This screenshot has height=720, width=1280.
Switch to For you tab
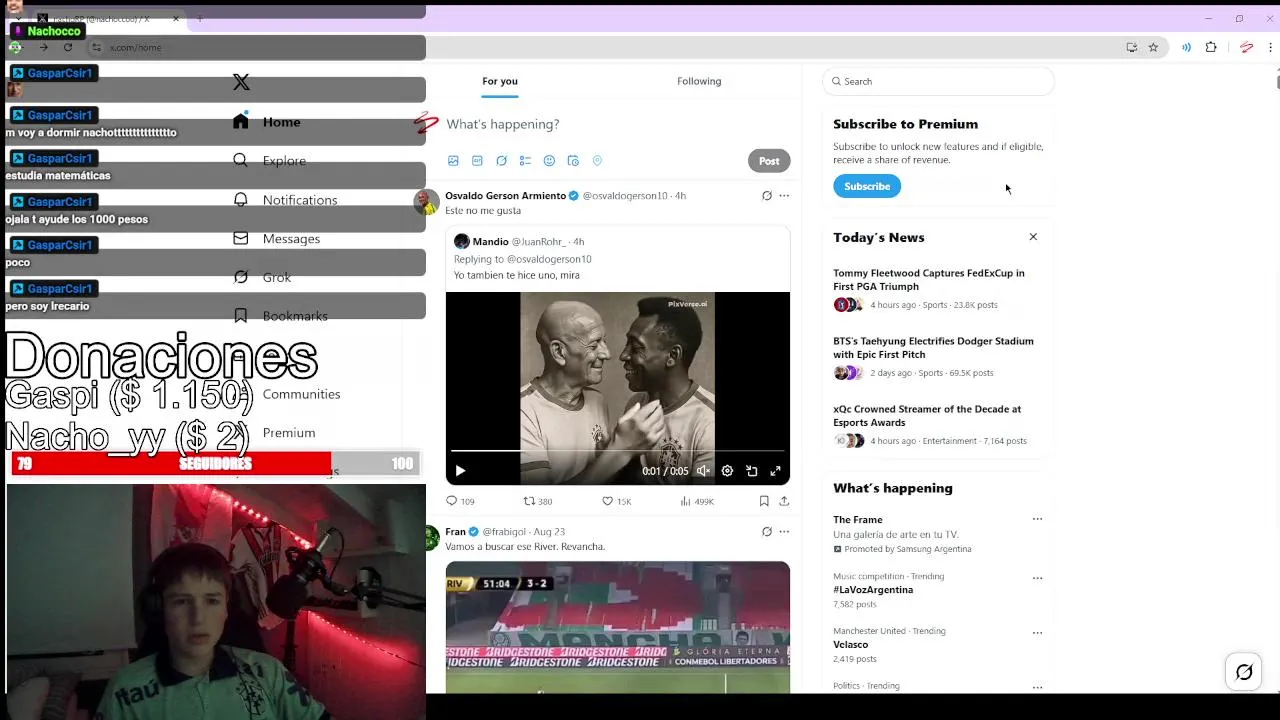pyautogui.click(x=500, y=81)
